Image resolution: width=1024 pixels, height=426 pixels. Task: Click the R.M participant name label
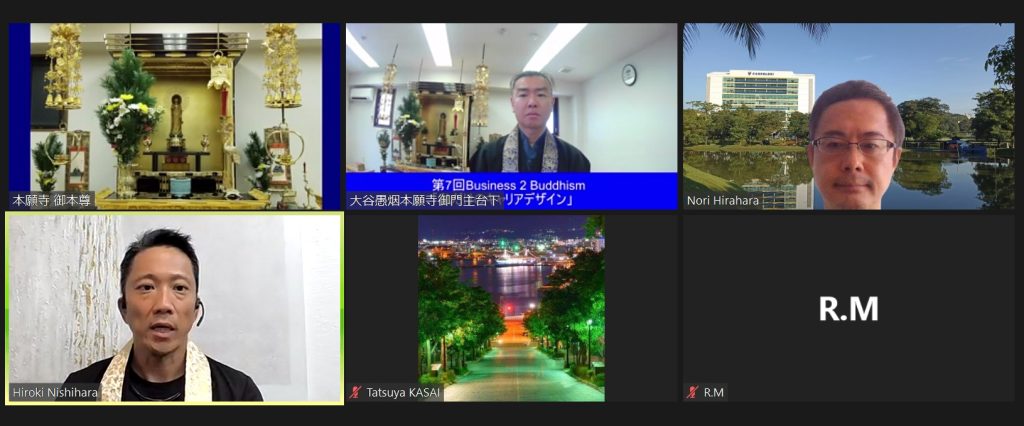(x=714, y=392)
